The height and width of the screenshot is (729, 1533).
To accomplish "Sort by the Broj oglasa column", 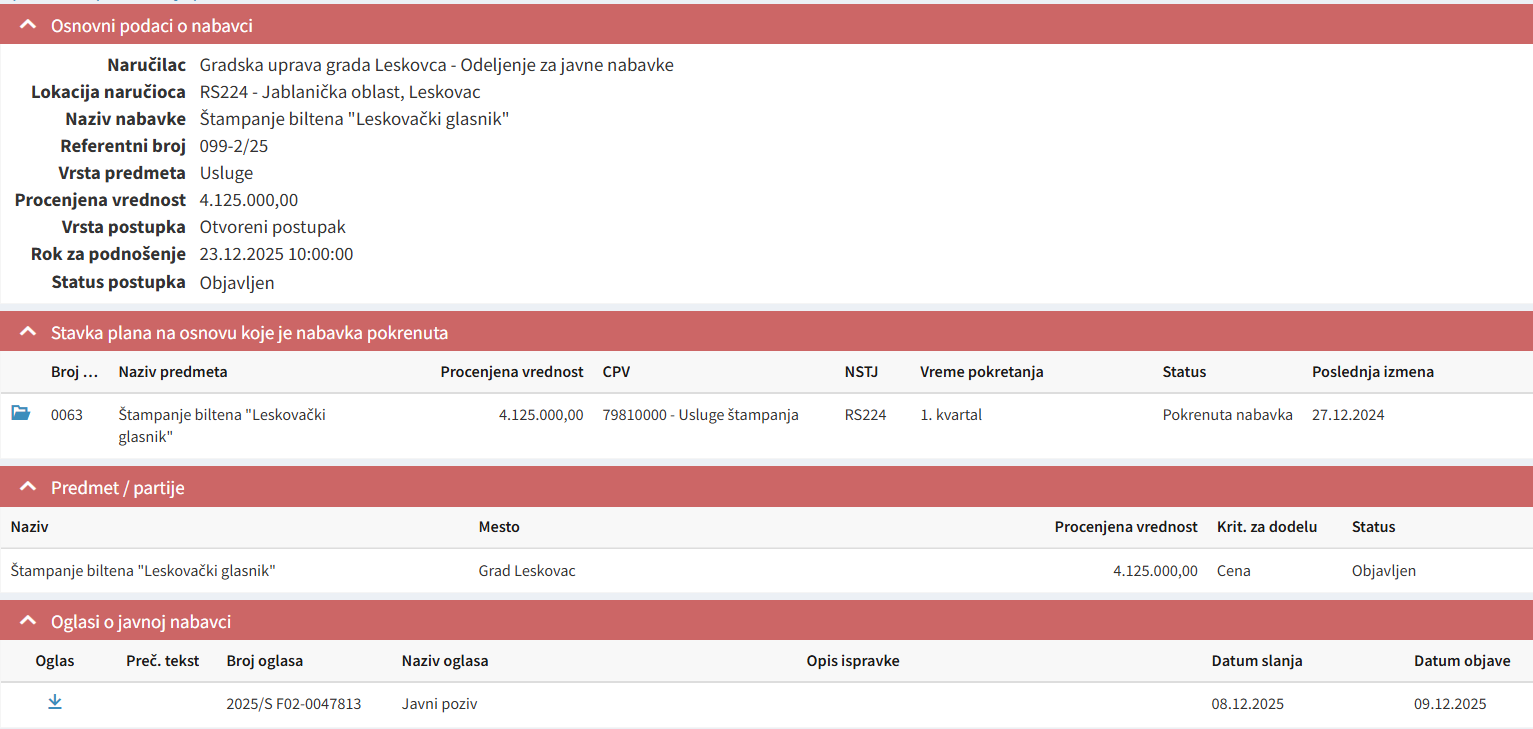I will [264, 661].
